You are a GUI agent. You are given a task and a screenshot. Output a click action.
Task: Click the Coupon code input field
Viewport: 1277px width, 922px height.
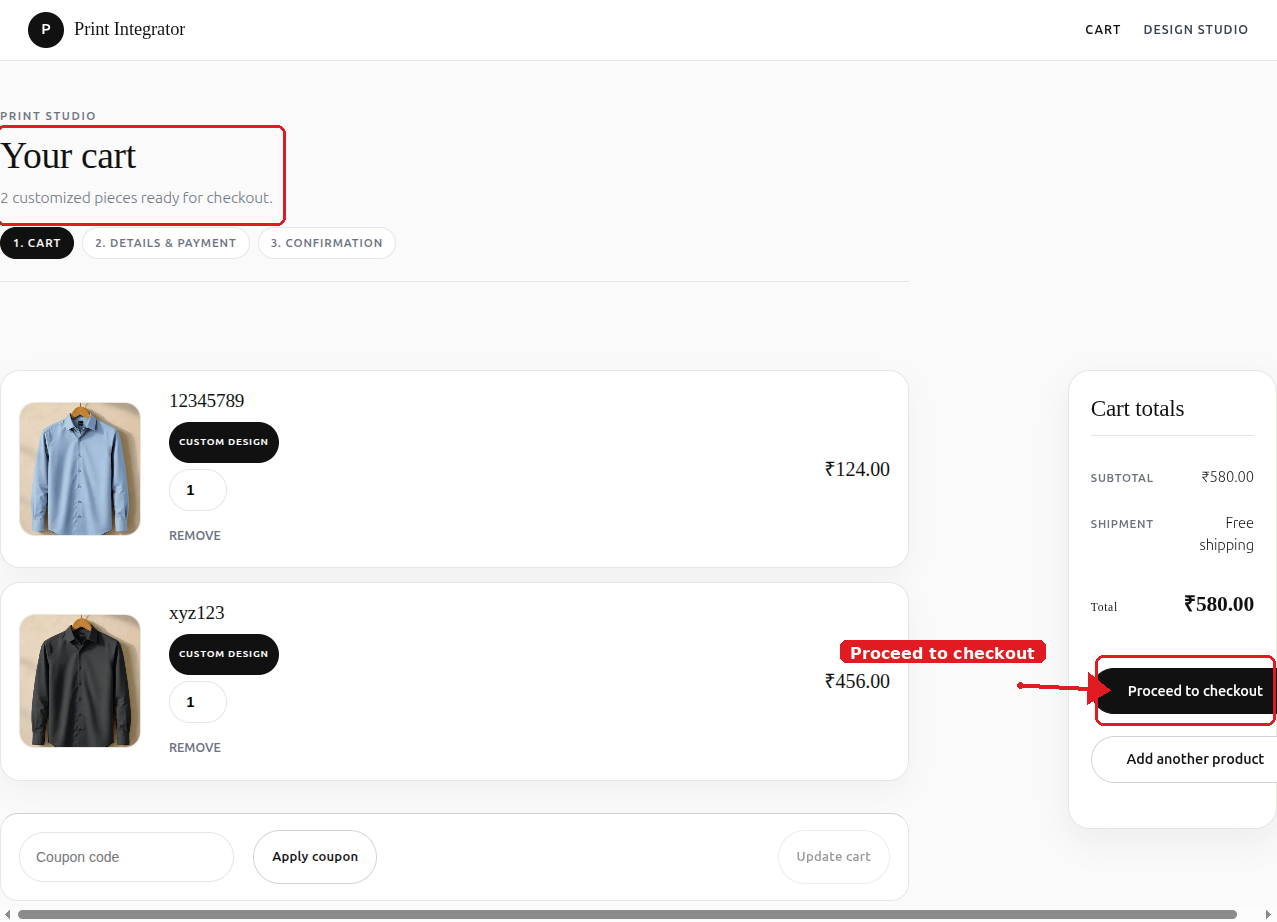point(126,857)
